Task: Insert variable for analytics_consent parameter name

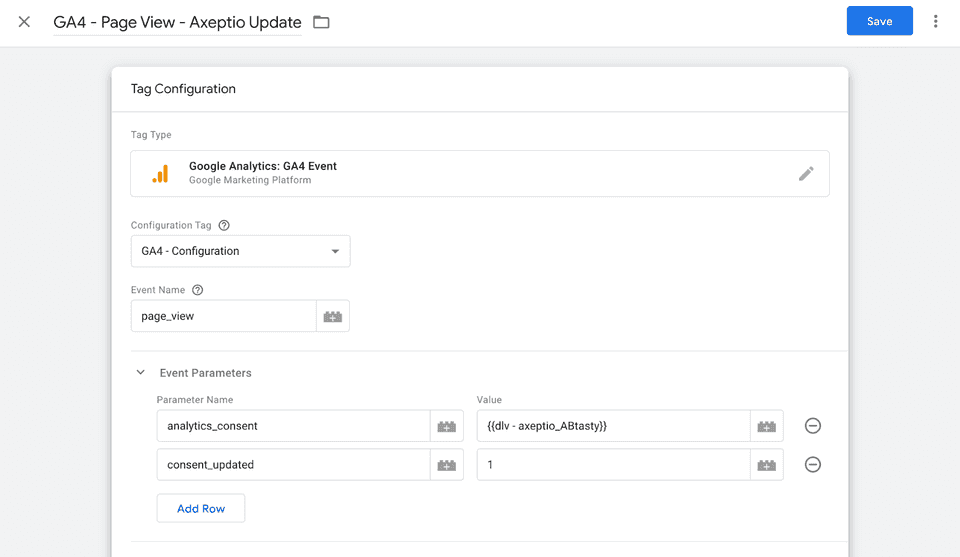Action: pos(447,427)
